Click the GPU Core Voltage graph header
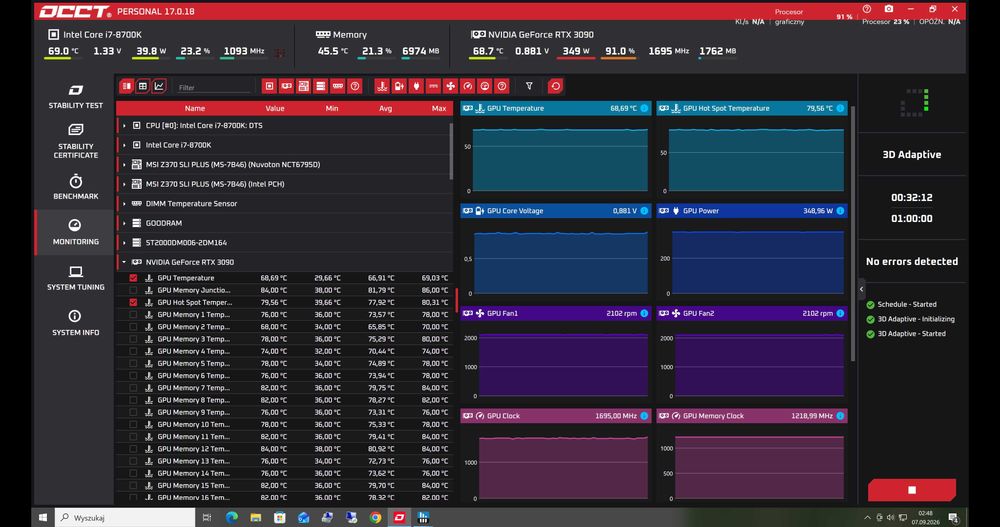The height and width of the screenshot is (527, 1000). pos(555,211)
